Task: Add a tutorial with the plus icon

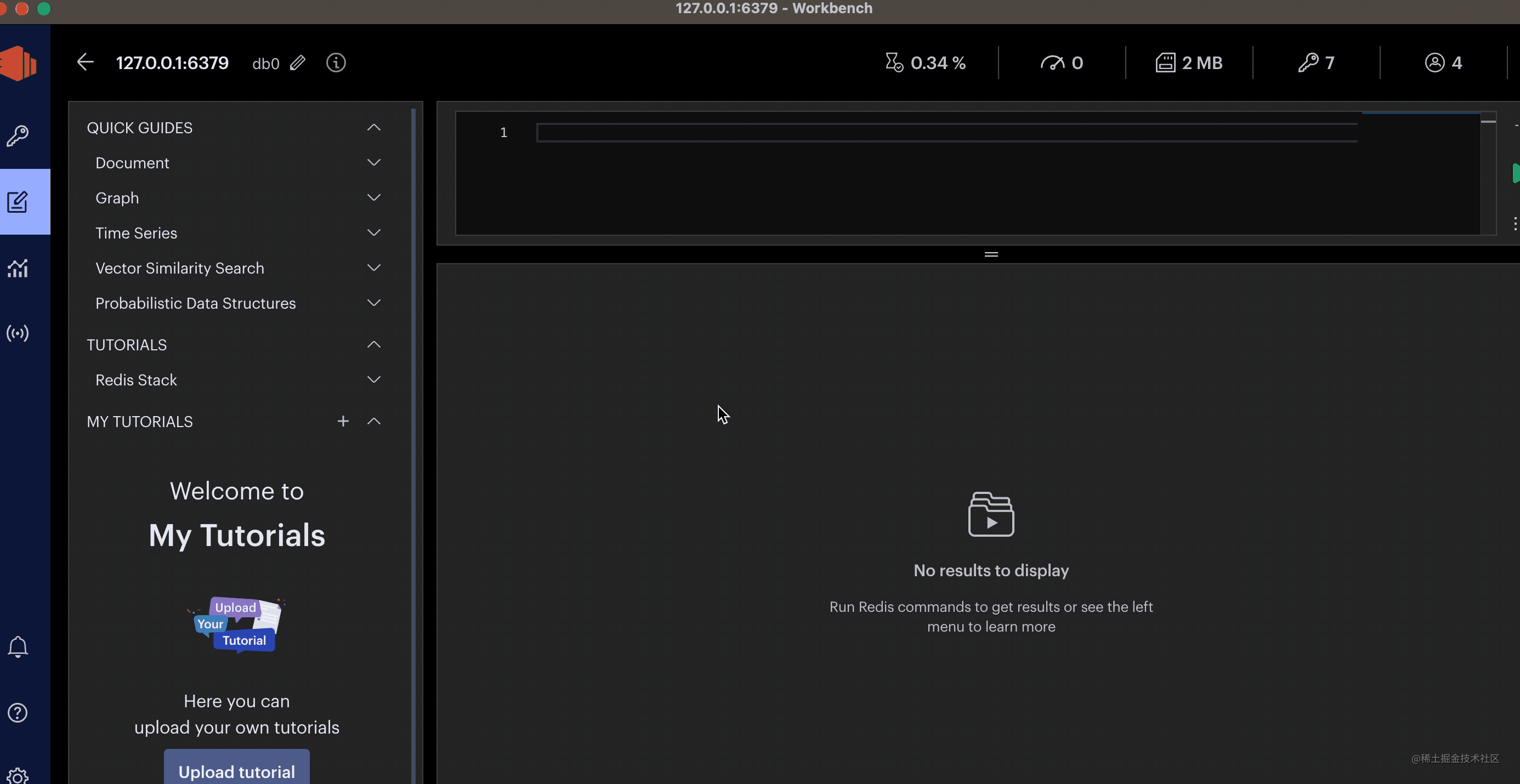Action: click(x=343, y=421)
